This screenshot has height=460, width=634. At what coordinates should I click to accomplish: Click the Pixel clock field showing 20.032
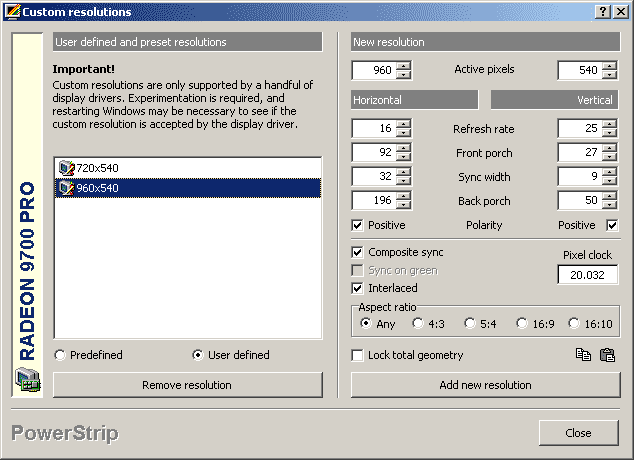(x=587, y=275)
